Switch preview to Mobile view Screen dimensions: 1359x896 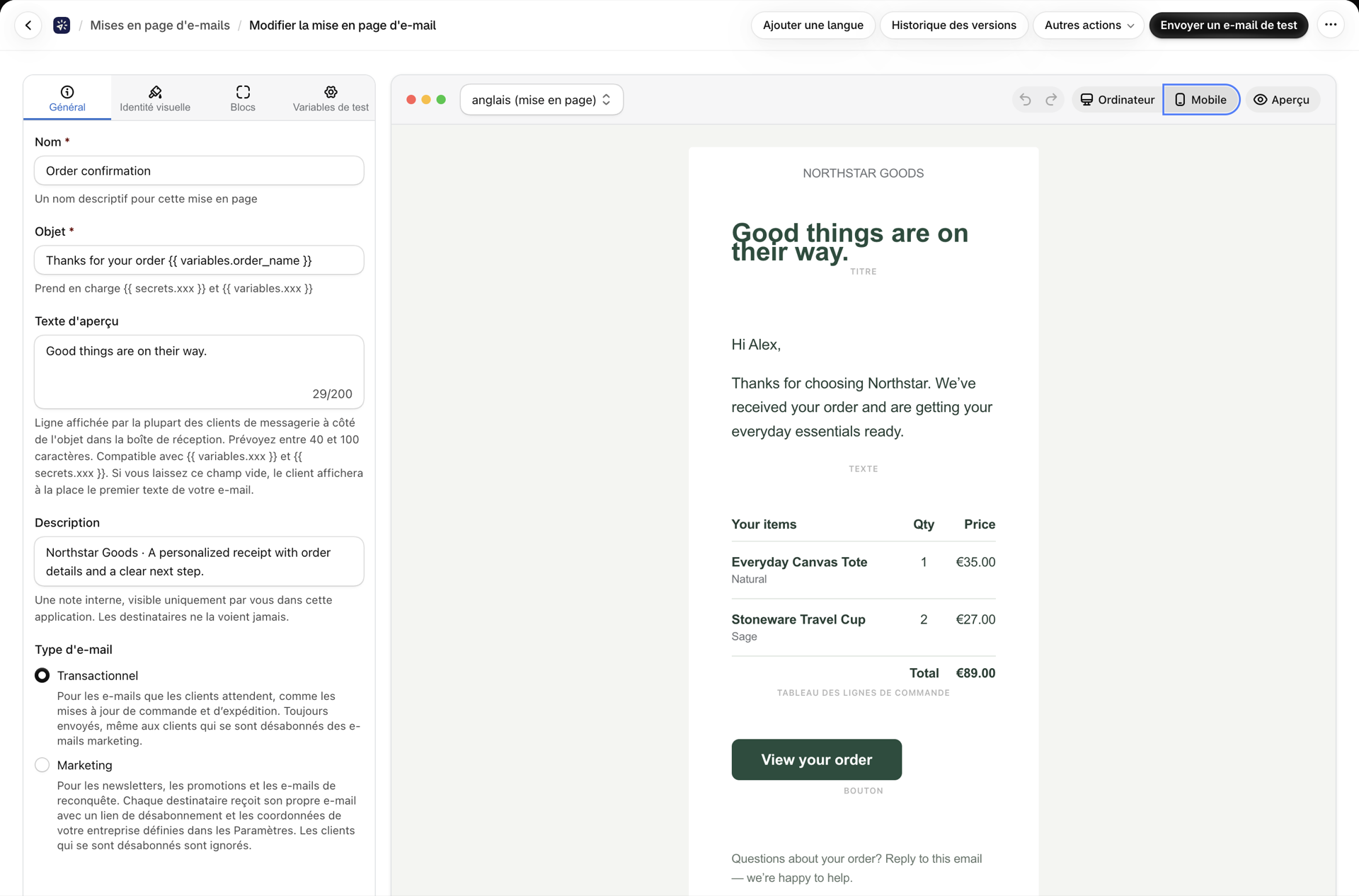click(x=1200, y=100)
